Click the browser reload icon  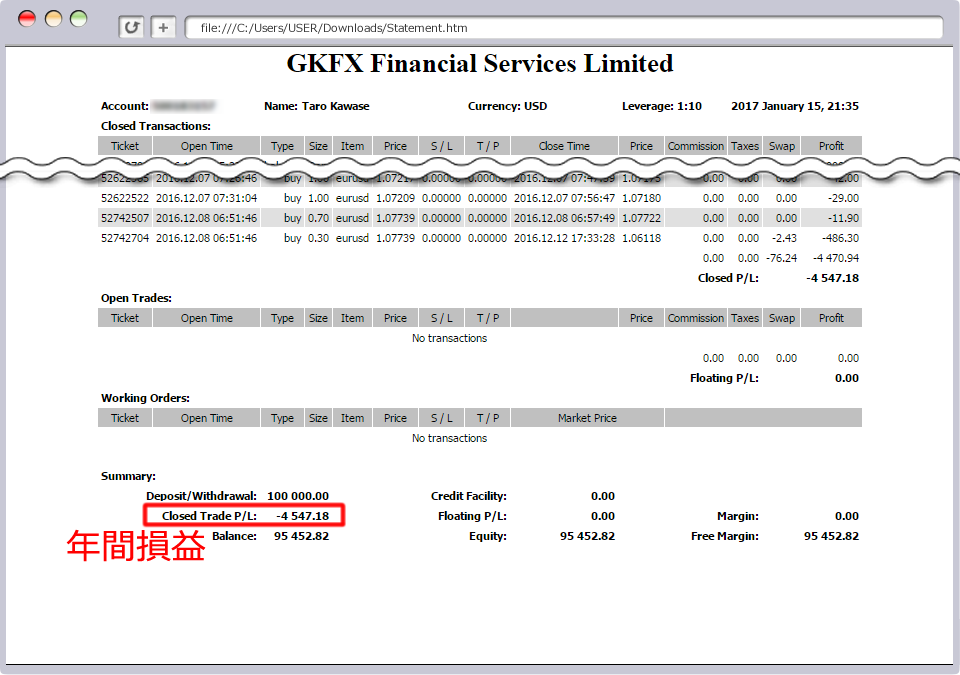132,28
